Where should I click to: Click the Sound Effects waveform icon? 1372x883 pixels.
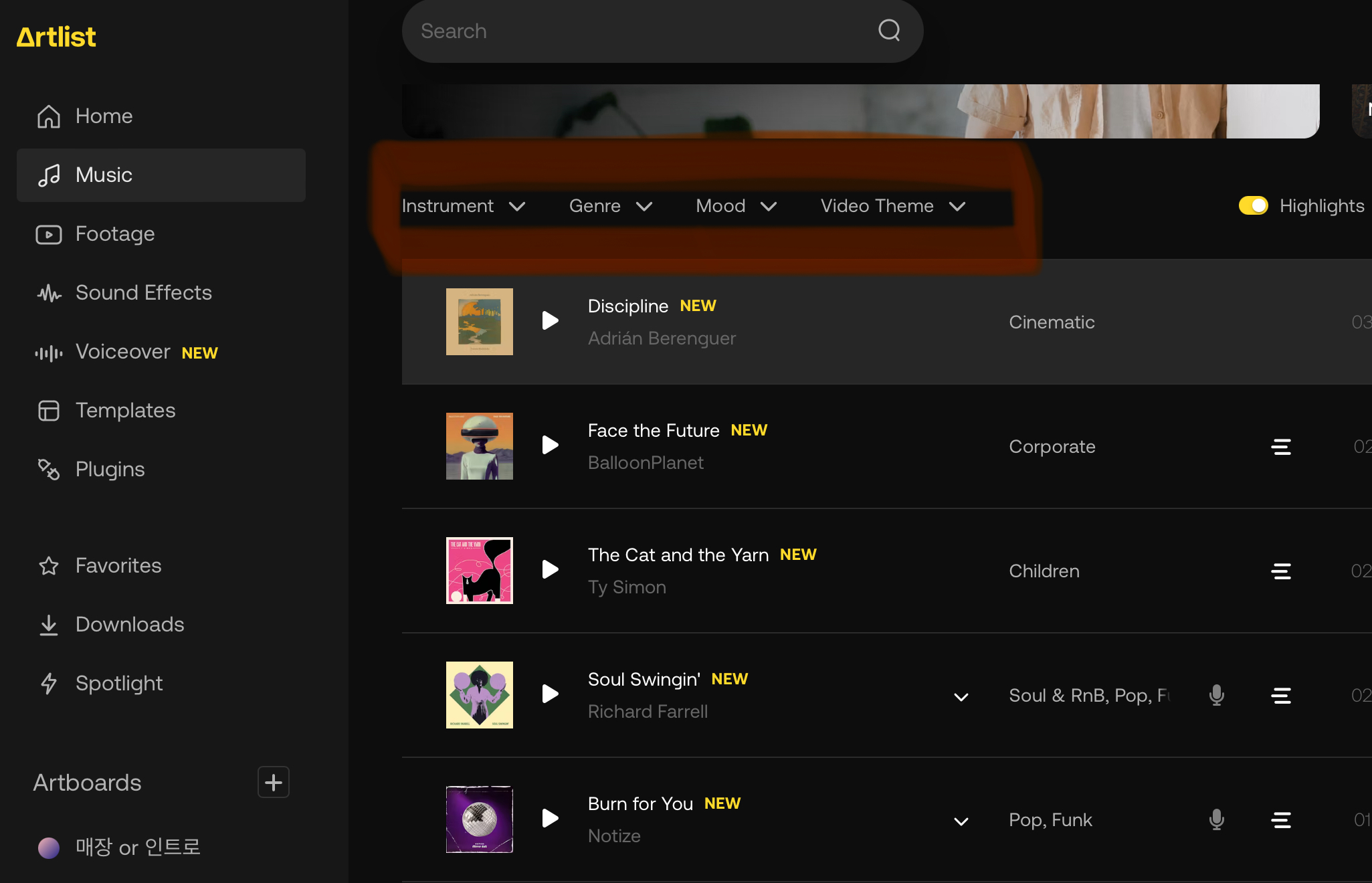click(49, 293)
